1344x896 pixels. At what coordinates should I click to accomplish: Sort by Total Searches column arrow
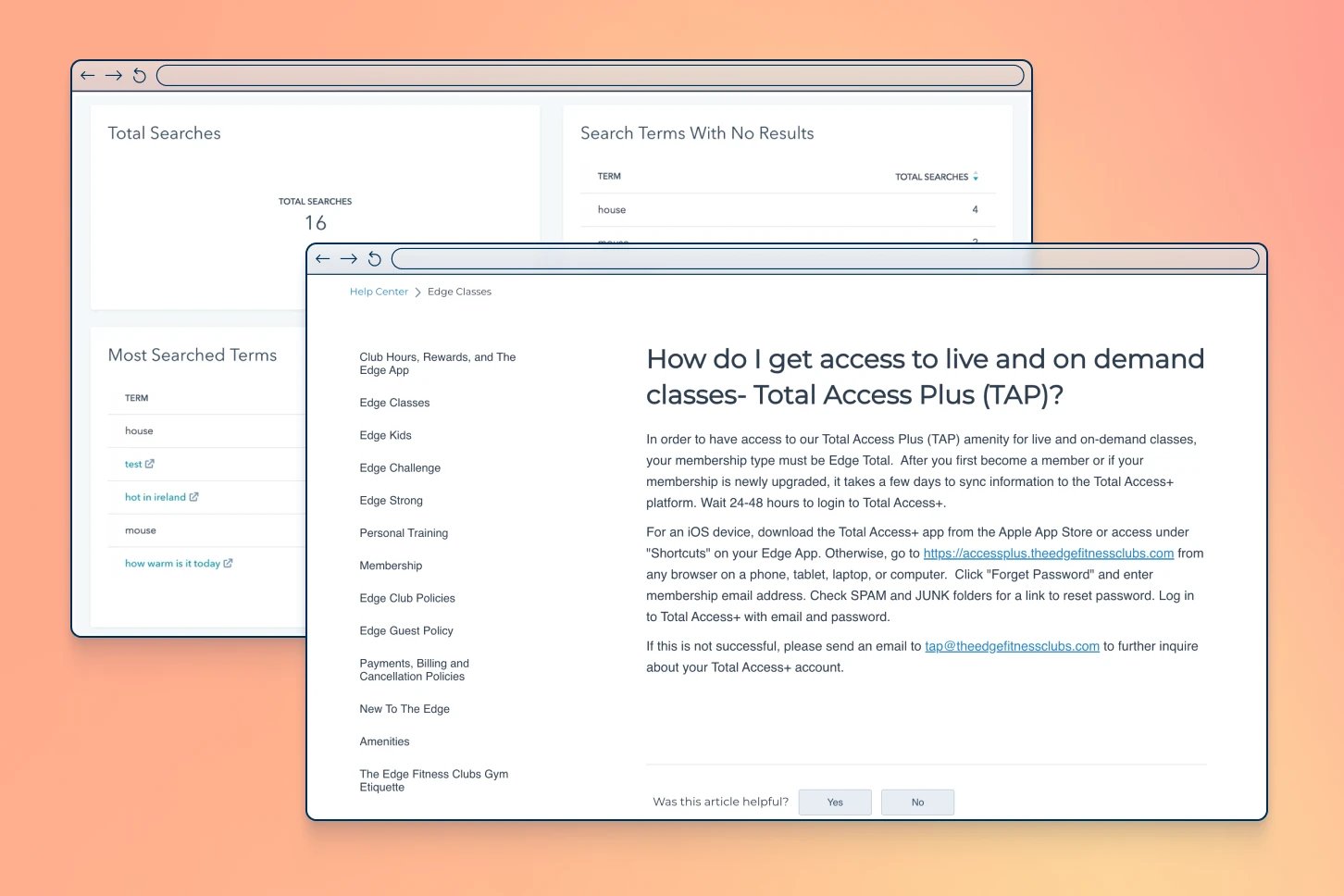click(976, 177)
